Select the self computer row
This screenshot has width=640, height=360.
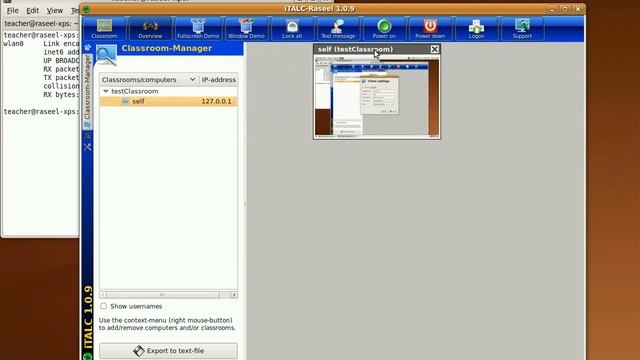(x=168, y=101)
